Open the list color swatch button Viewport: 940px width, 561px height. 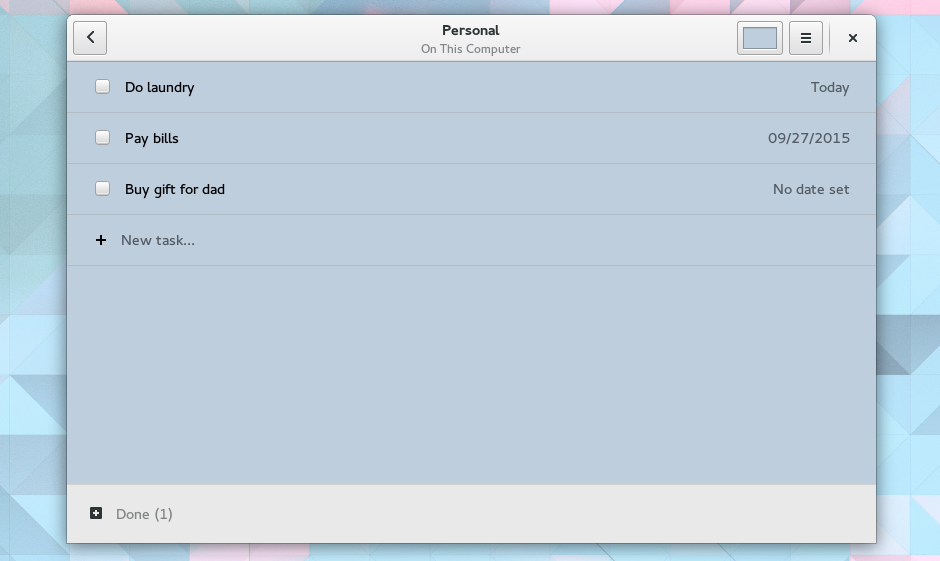pos(760,38)
